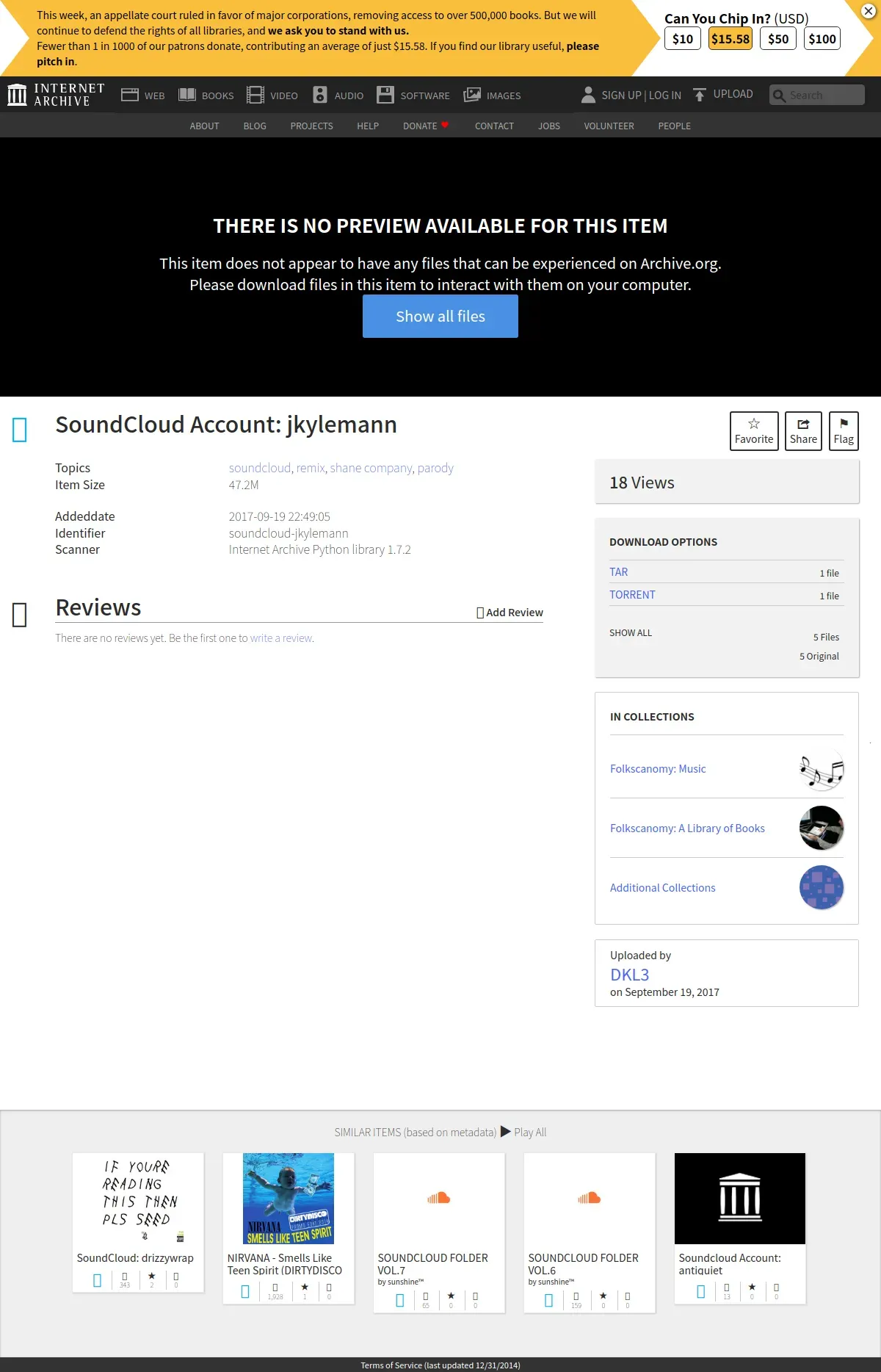
Task: Open the Internet Archive home logo
Action: [56, 95]
